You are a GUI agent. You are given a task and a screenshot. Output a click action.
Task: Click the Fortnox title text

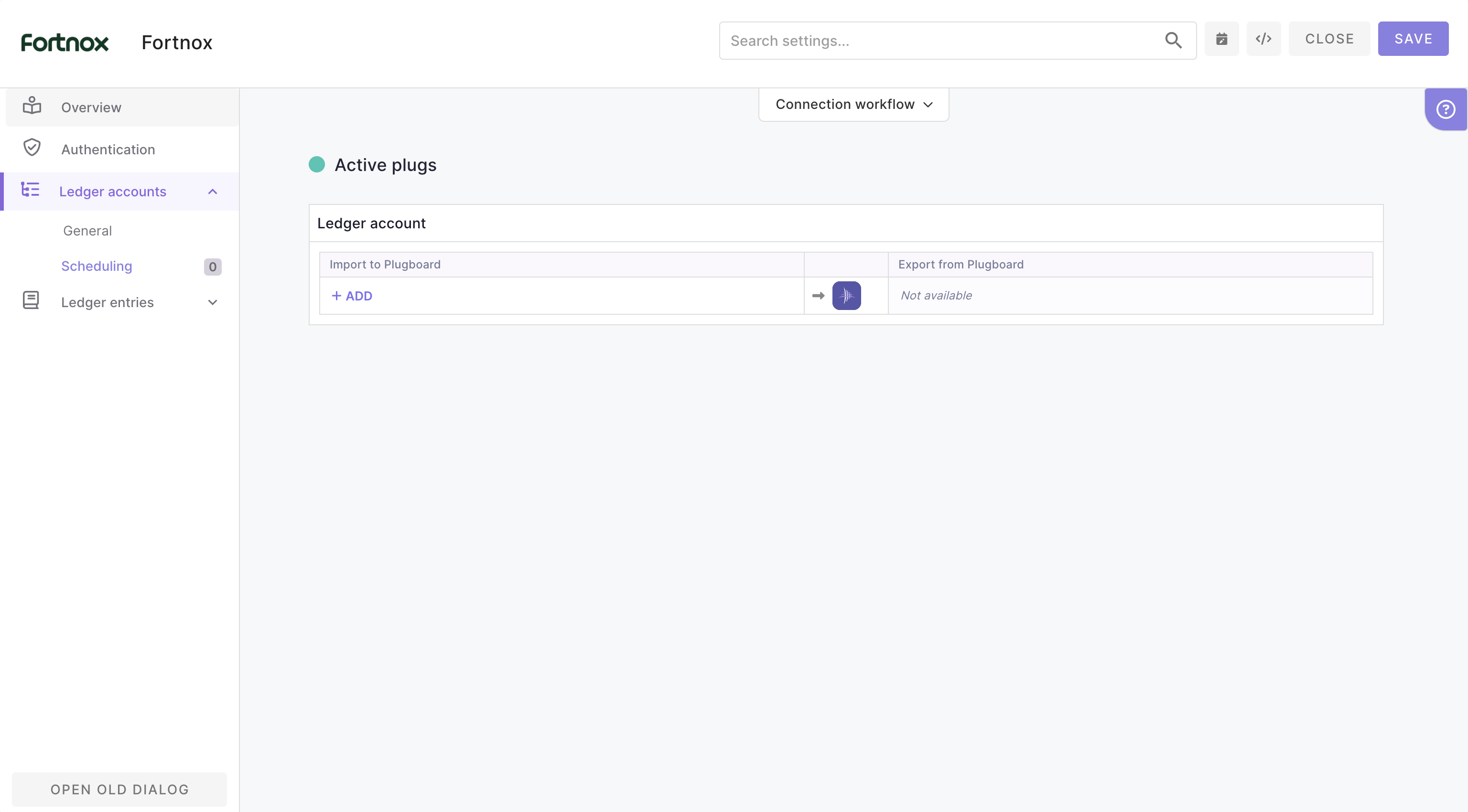[x=177, y=42]
